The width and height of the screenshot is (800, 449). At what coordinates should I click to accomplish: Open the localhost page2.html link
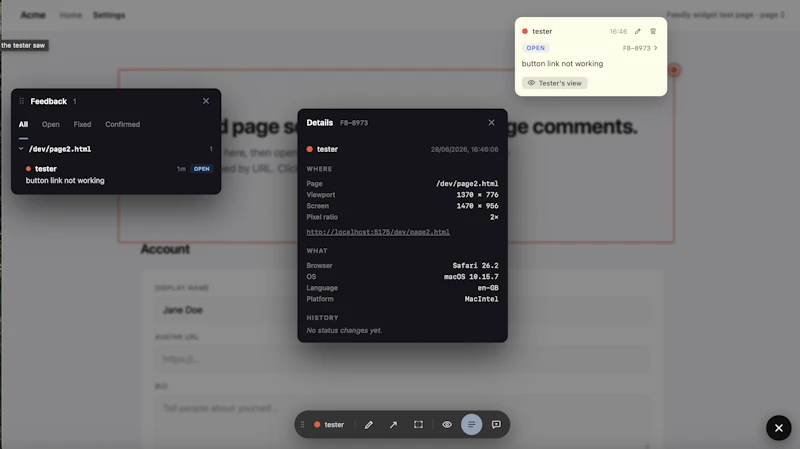pos(378,232)
